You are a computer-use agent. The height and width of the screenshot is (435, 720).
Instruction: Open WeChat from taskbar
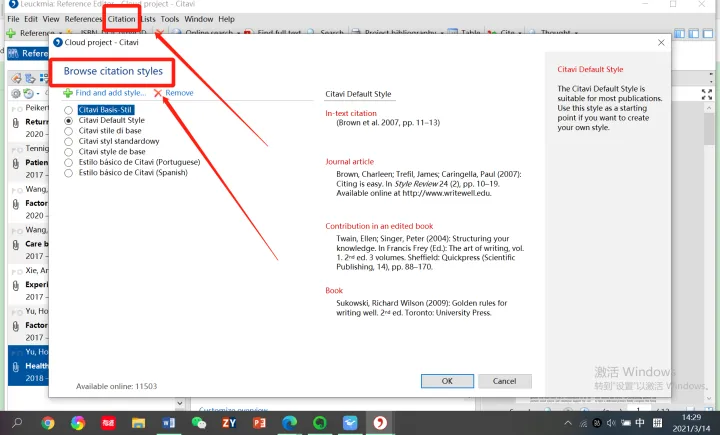click(198, 423)
